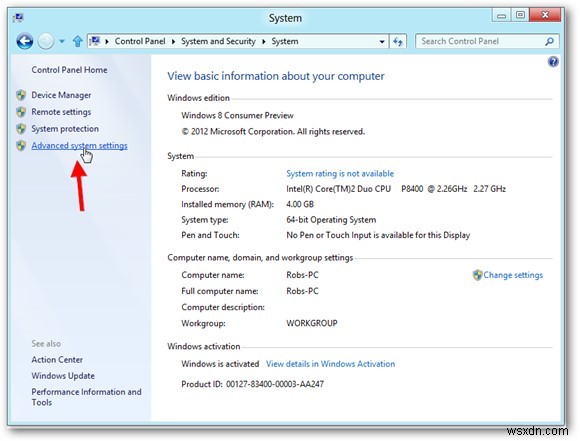Open Control Panel Home

click(69, 70)
